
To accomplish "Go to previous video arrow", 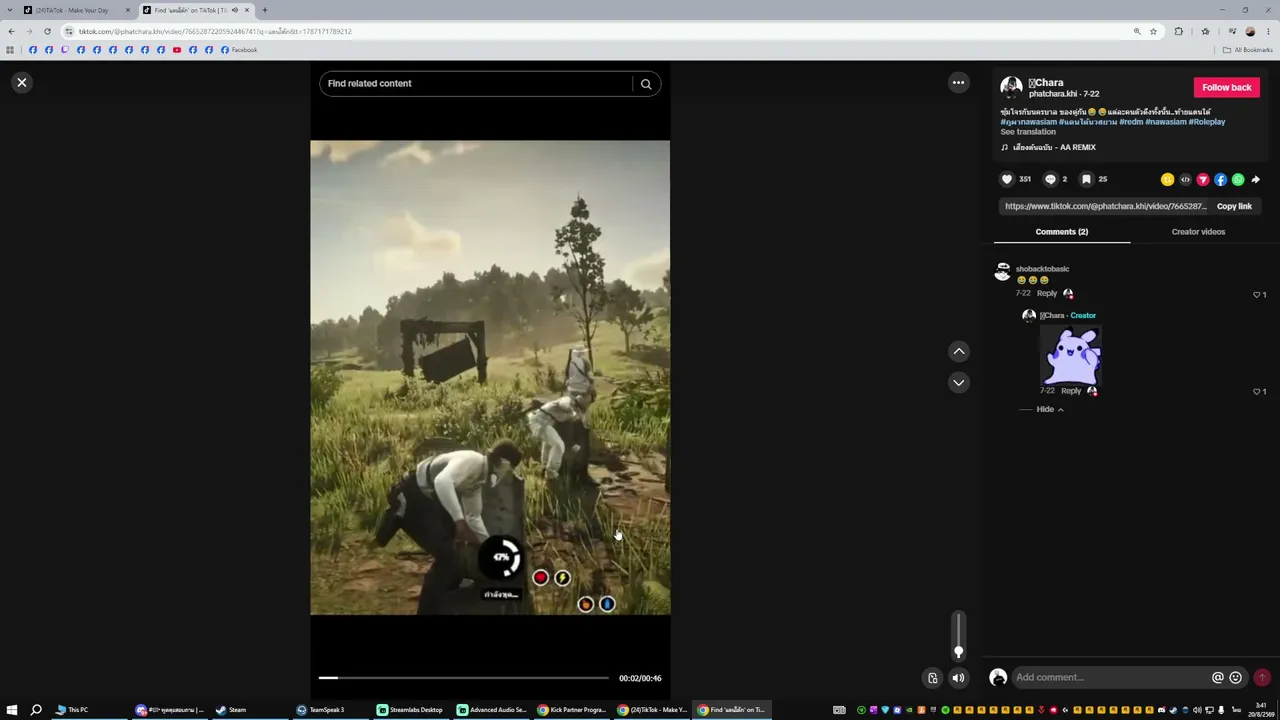I will pyautogui.click(x=959, y=351).
